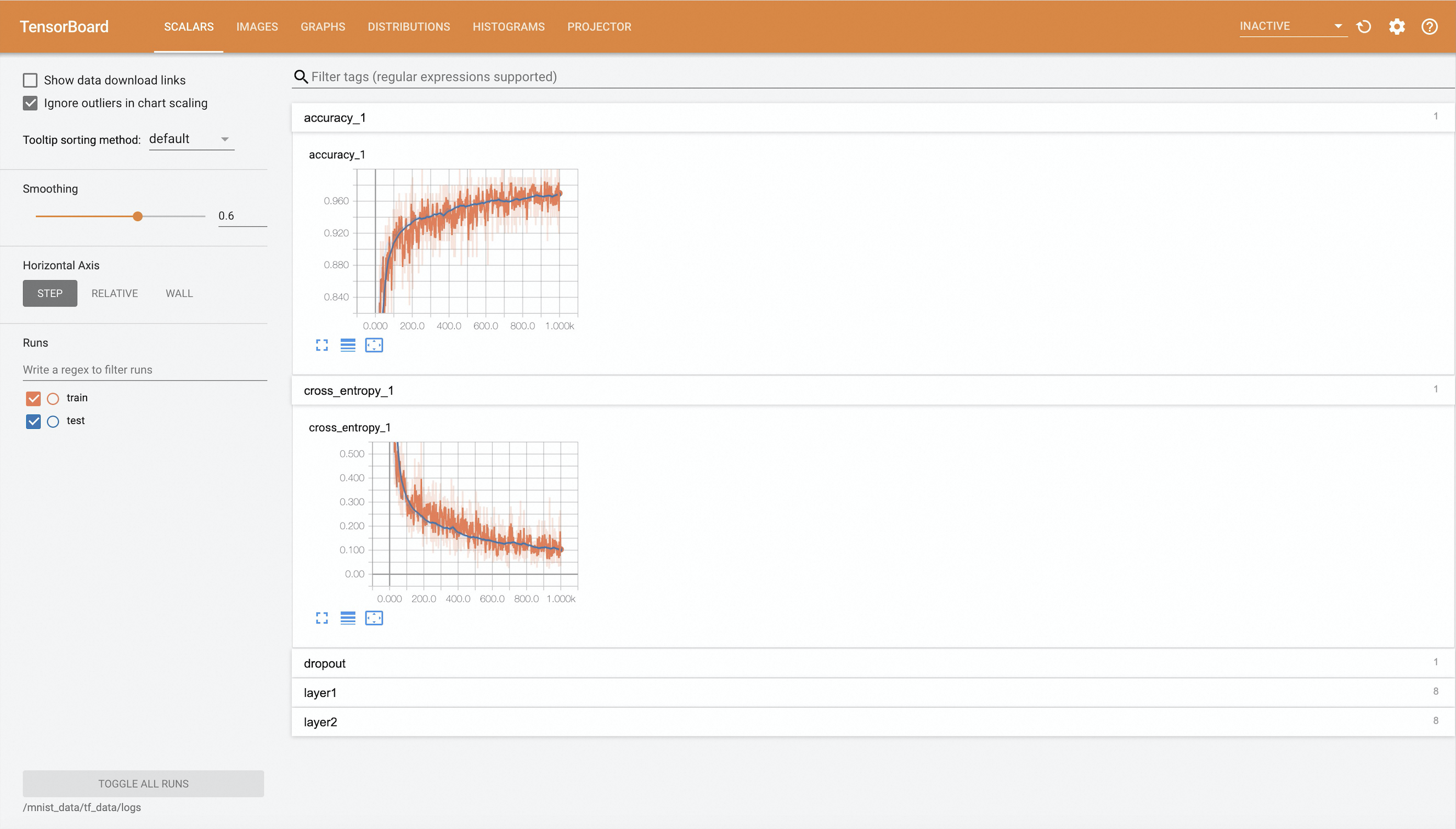Enable Show data download links checkbox
The height and width of the screenshot is (829, 1456).
(30, 80)
